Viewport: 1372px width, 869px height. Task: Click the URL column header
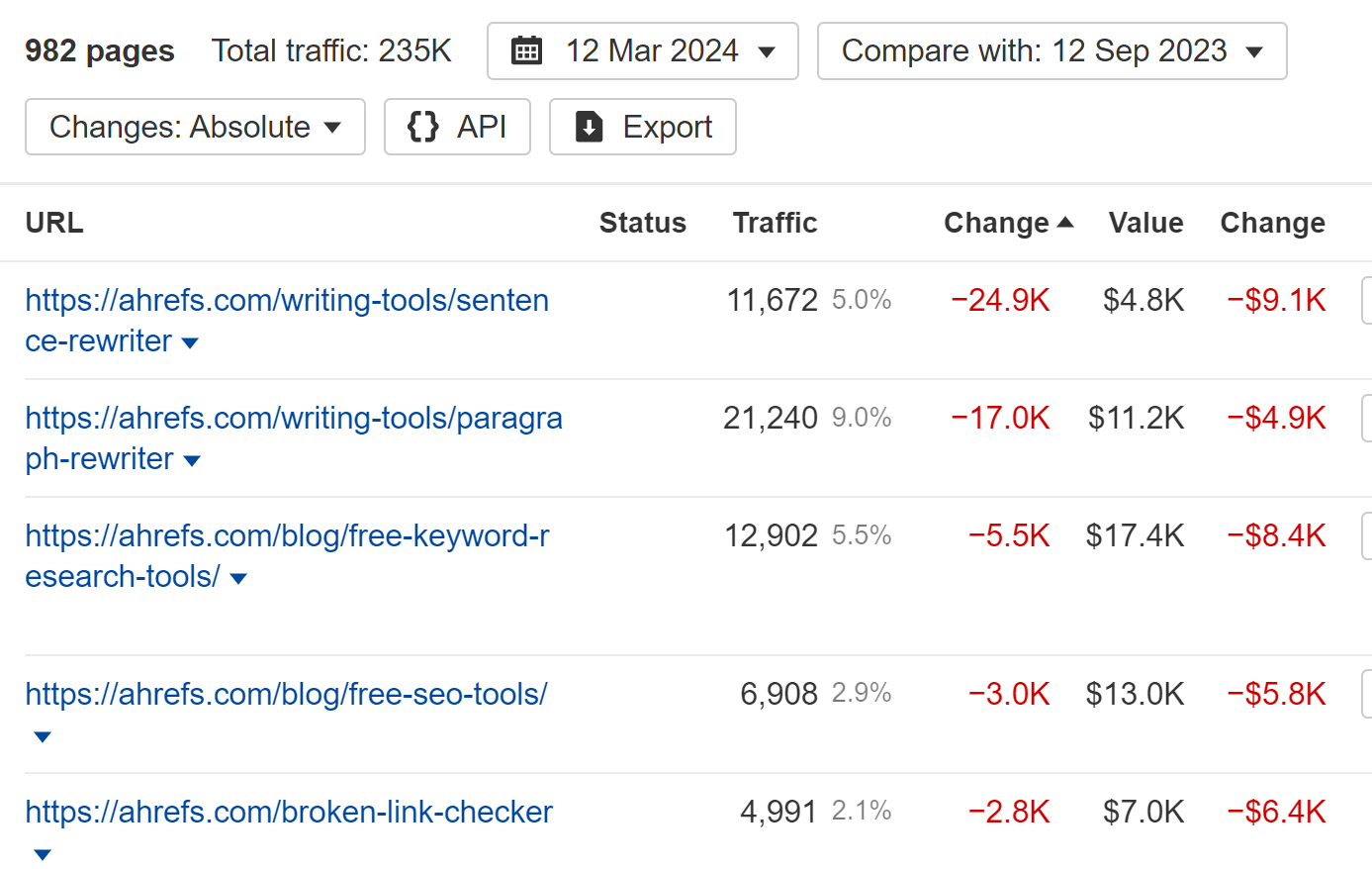pos(54,222)
